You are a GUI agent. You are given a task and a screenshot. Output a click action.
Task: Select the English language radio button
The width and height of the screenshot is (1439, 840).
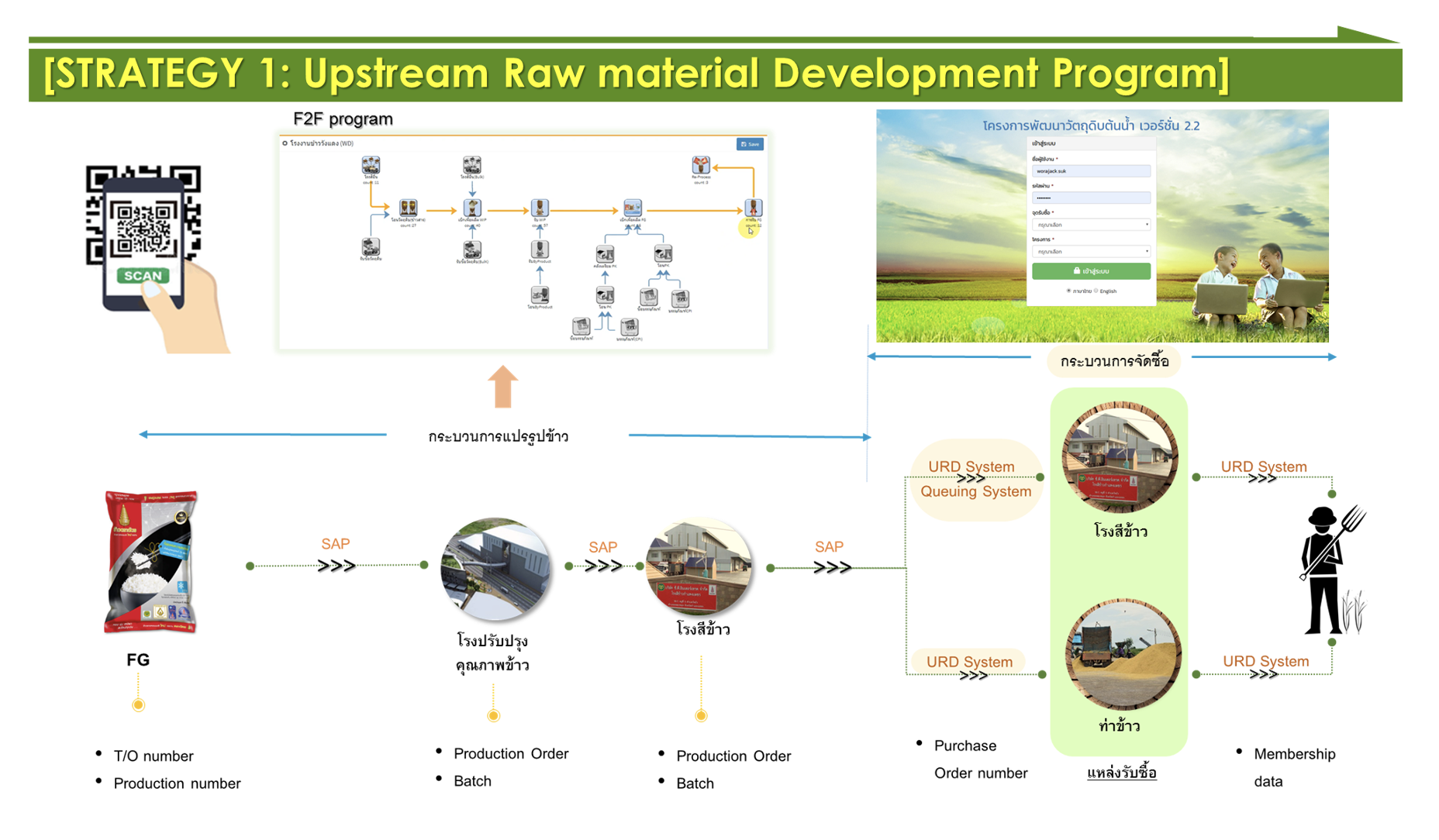[1096, 291]
